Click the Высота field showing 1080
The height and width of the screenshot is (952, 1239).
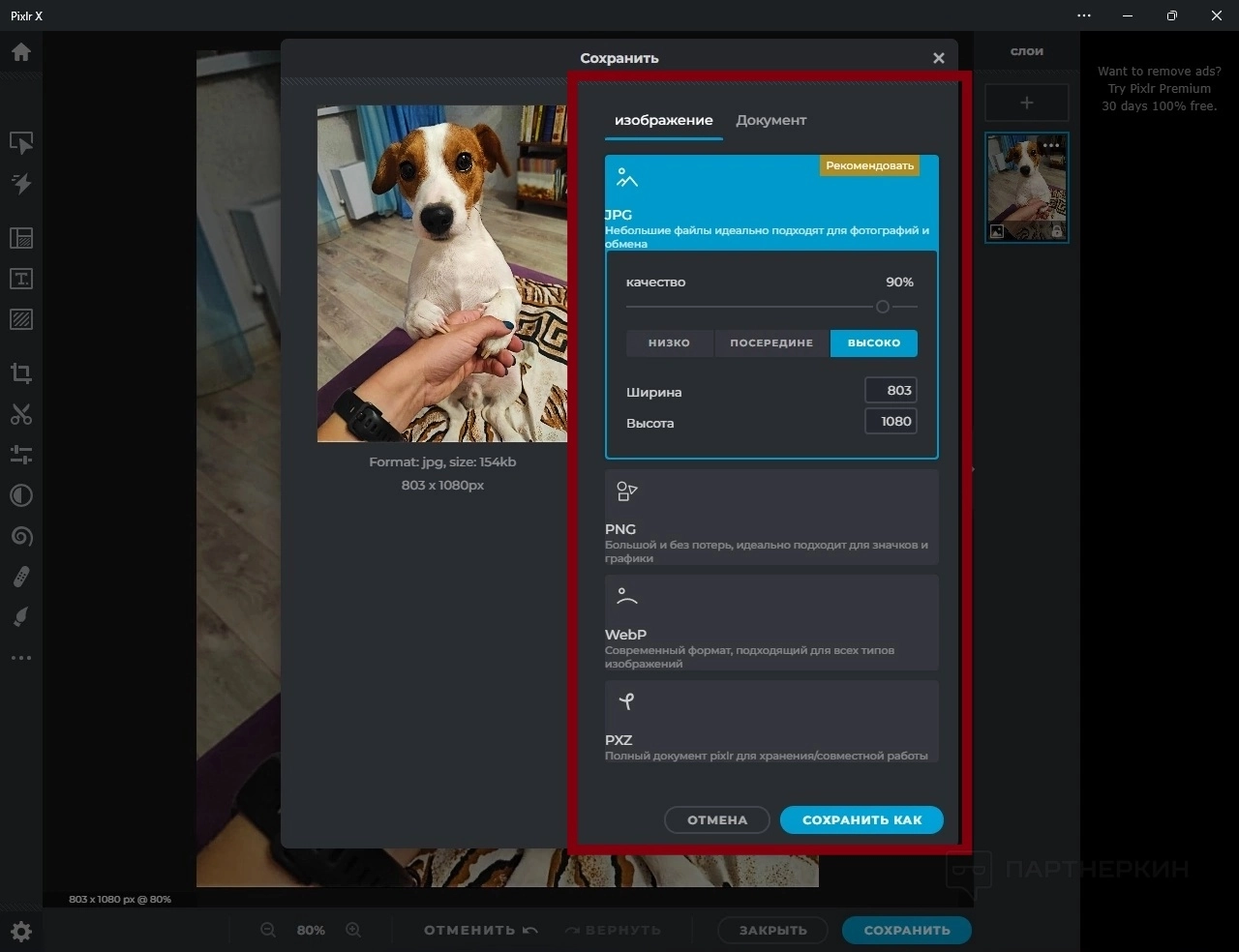pos(891,421)
